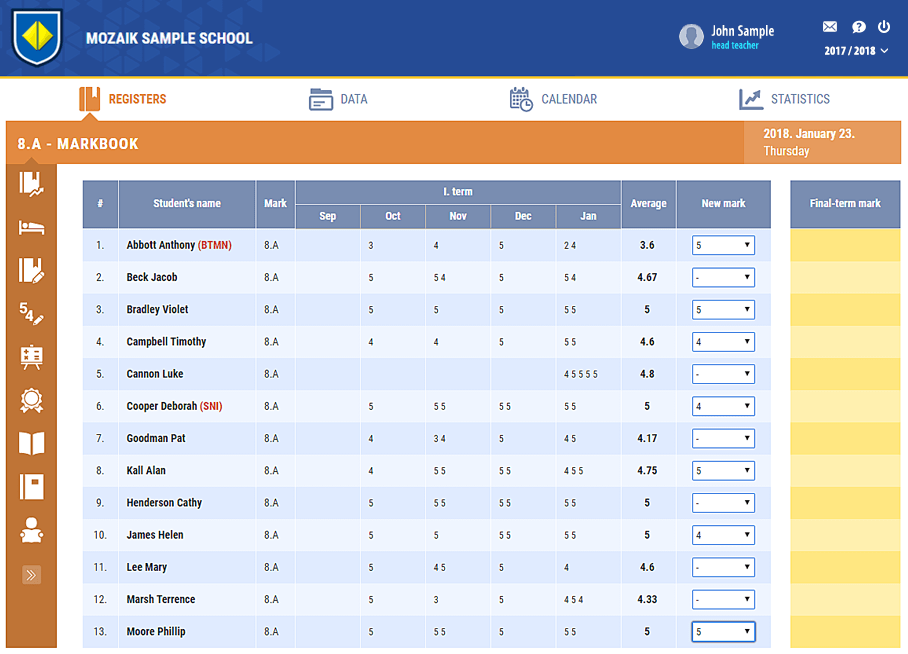Open the 2017 / 2018 school year dropdown
The image size is (908, 654).
856,51
